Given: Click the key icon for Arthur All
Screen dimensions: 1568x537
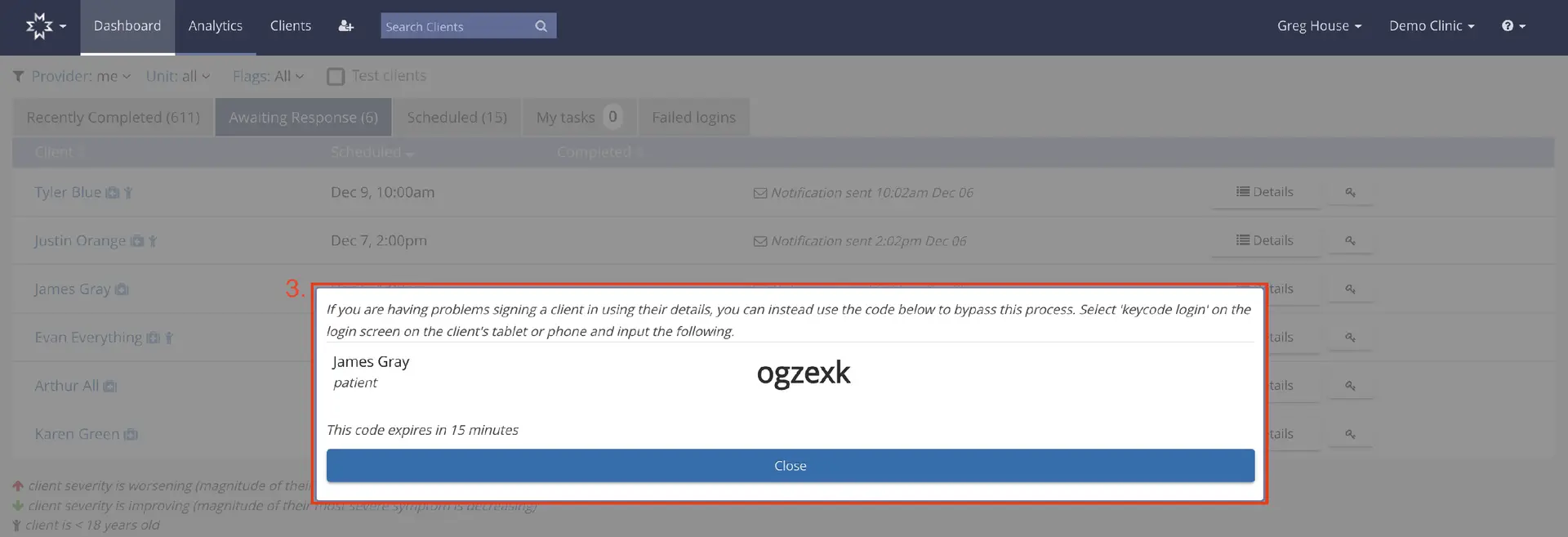Looking at the screenshot, I should click(1350, 386).
